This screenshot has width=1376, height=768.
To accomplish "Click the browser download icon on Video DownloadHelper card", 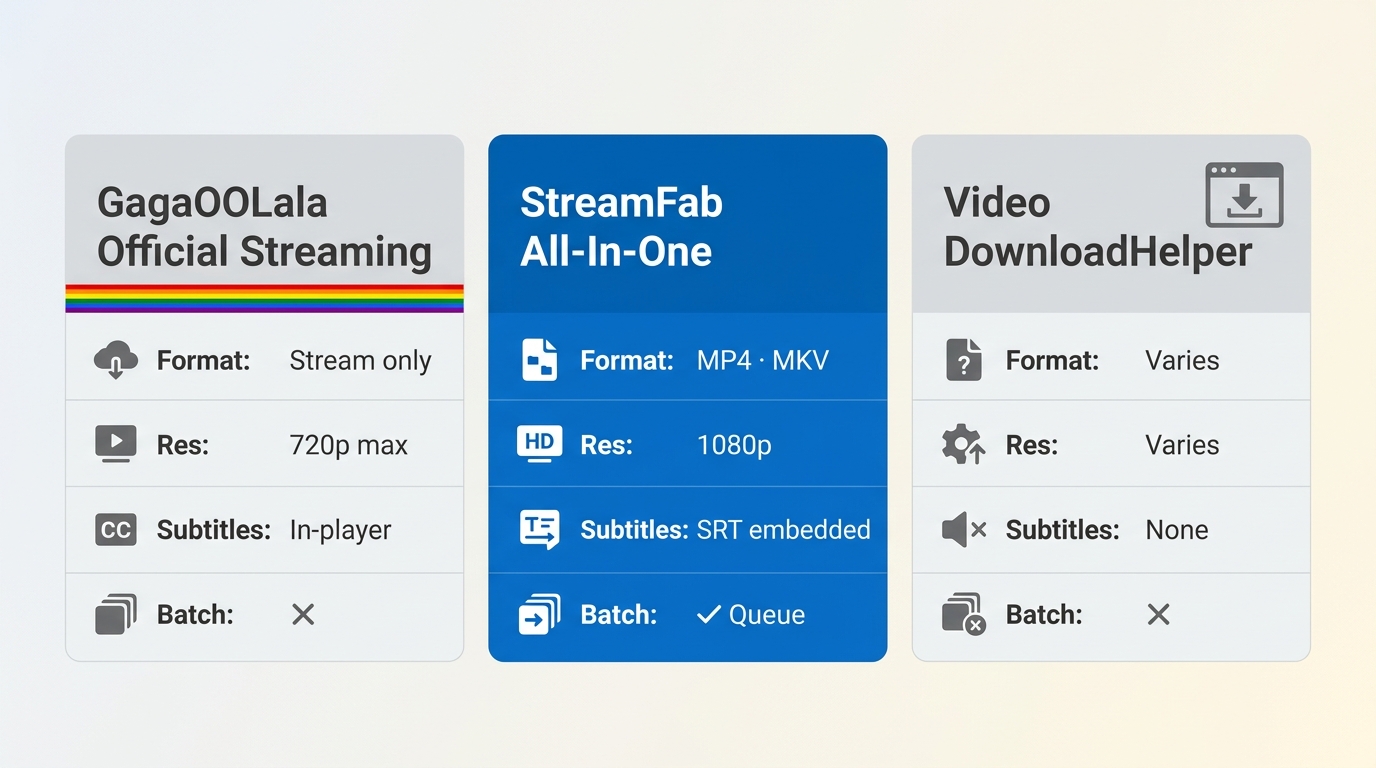I will [1244, 195].
